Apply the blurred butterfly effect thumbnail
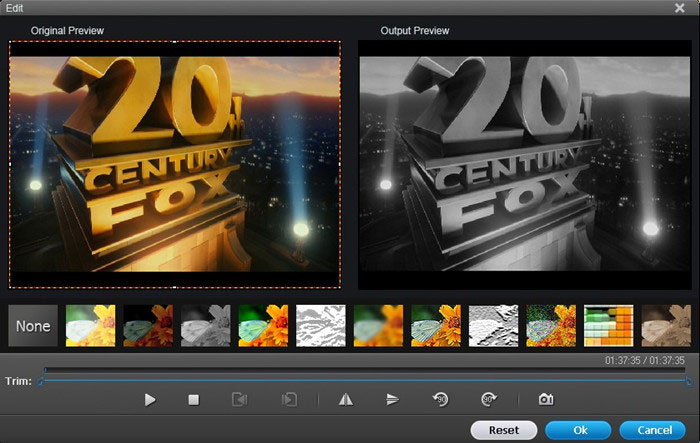This screenshot has width=700, height=443. tap(379, 326)
